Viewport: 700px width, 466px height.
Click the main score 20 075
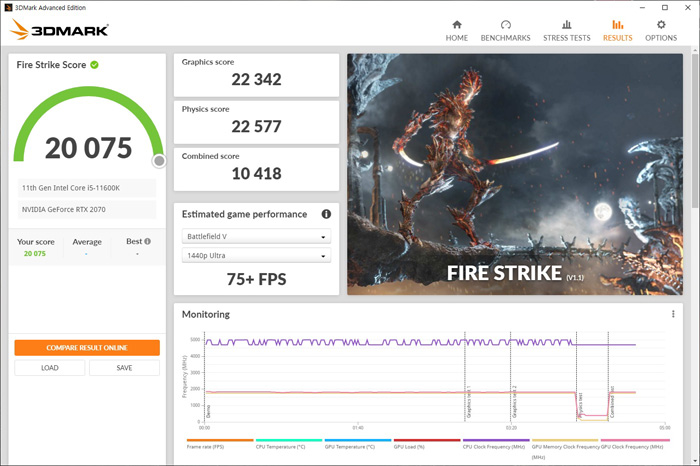click(x=88, y=148)
